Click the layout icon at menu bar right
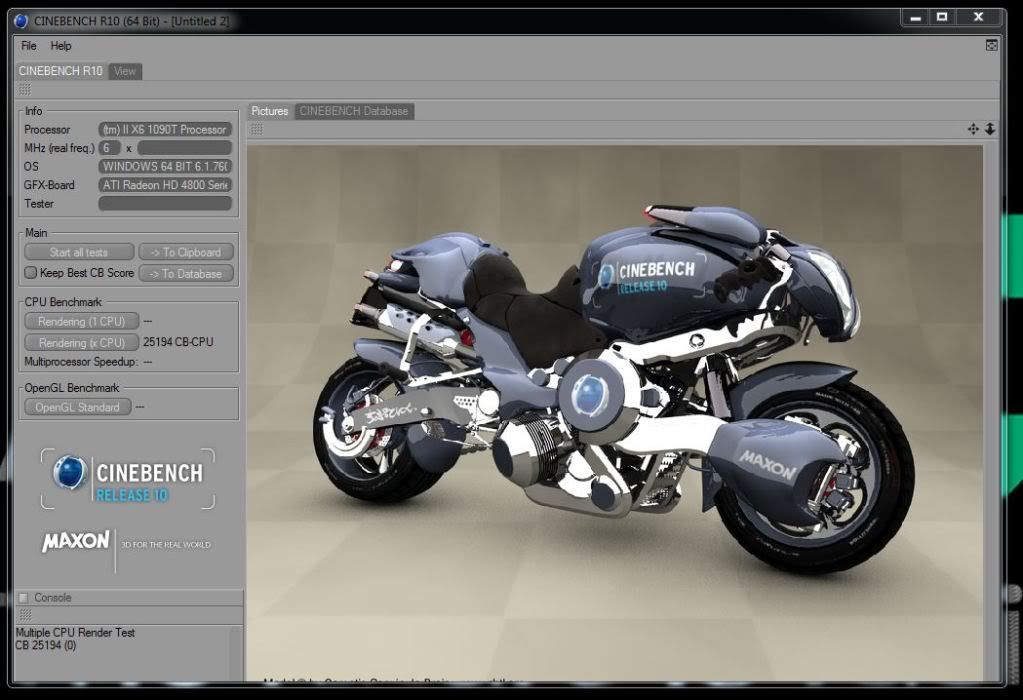Viewport: 1023px width, 700px height. [x=992, y=46]
